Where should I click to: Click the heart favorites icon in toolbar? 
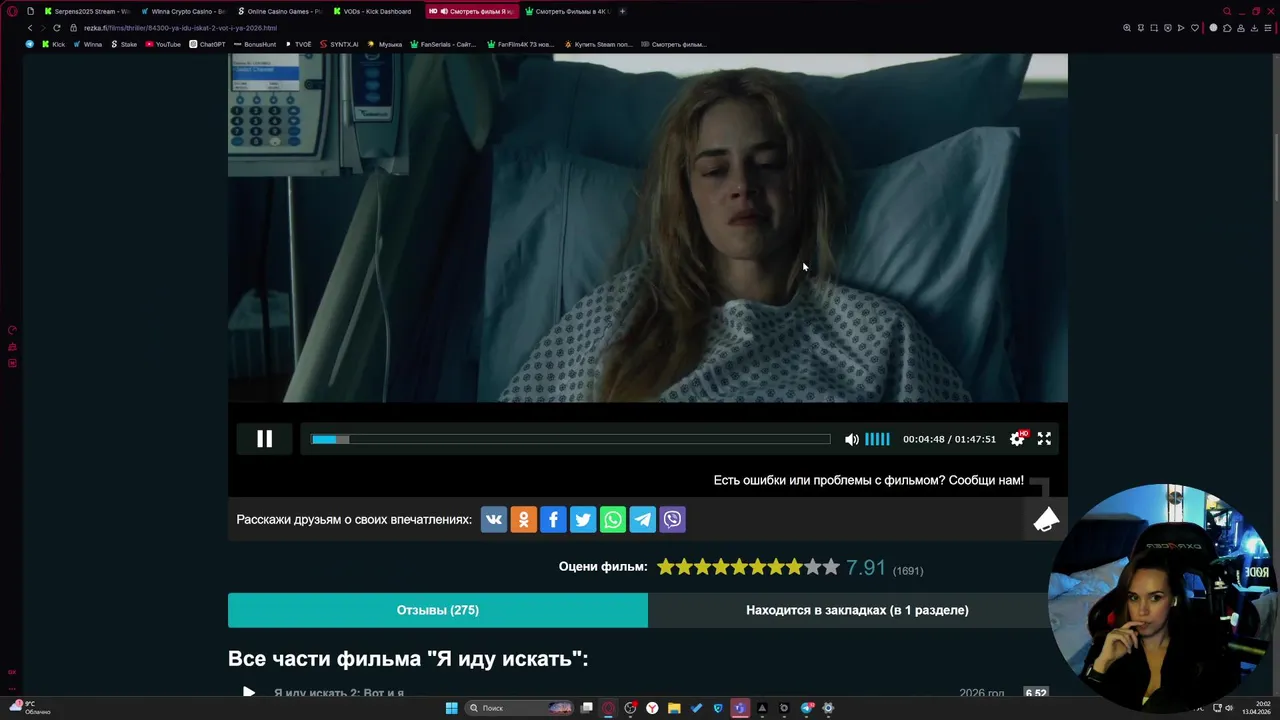point(1195,28)
